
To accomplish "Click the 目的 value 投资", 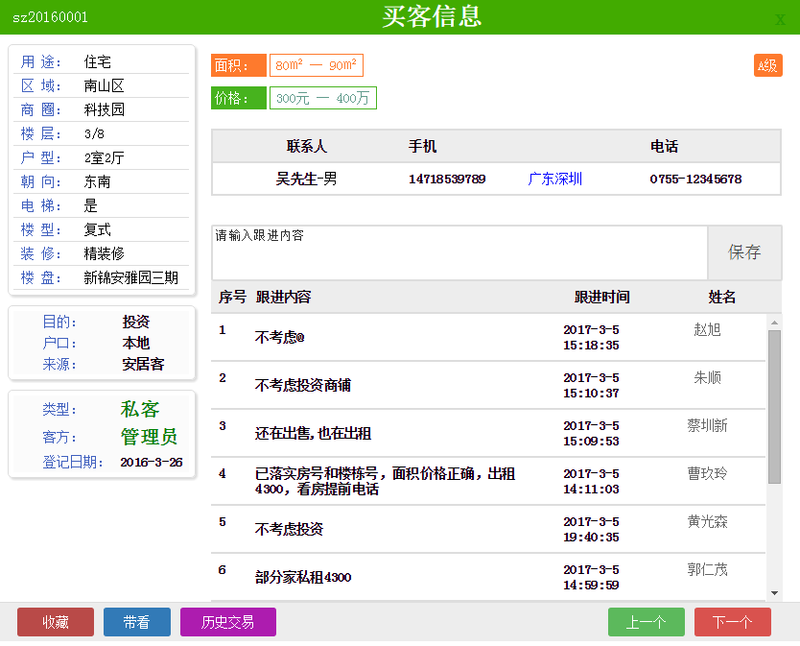I will coord(136,321).
